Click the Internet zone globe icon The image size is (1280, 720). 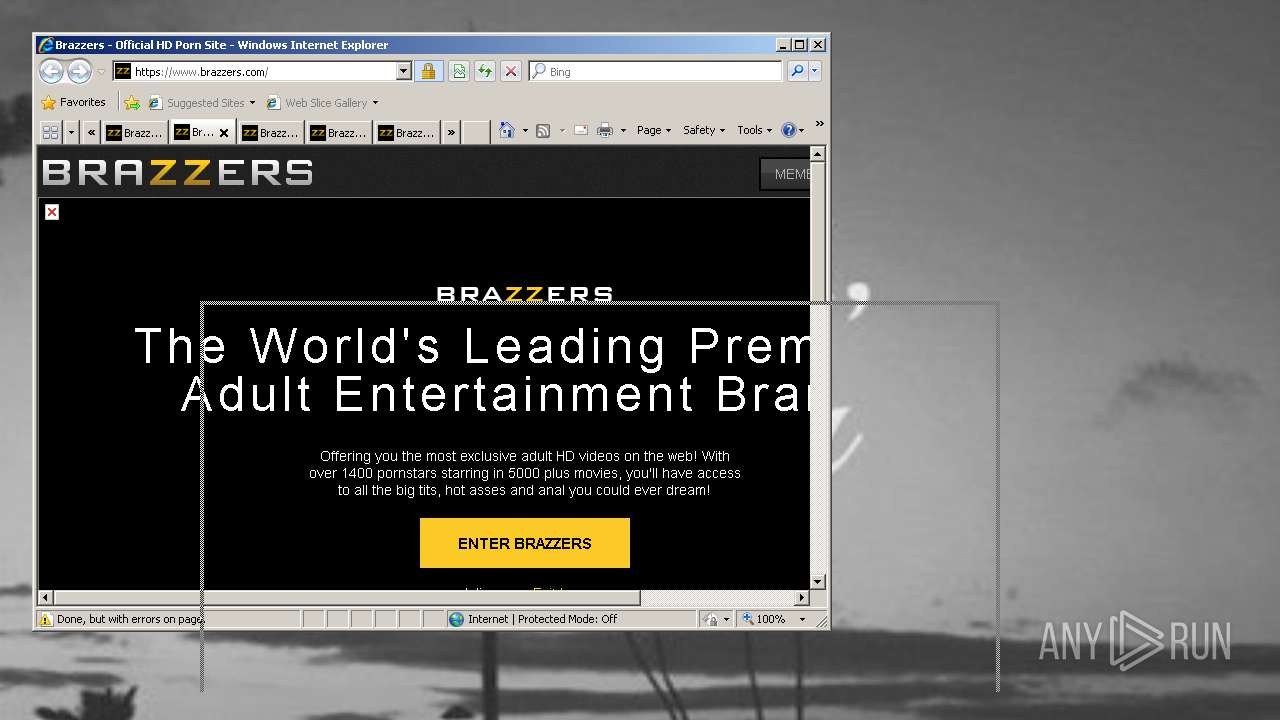[457, 619]
